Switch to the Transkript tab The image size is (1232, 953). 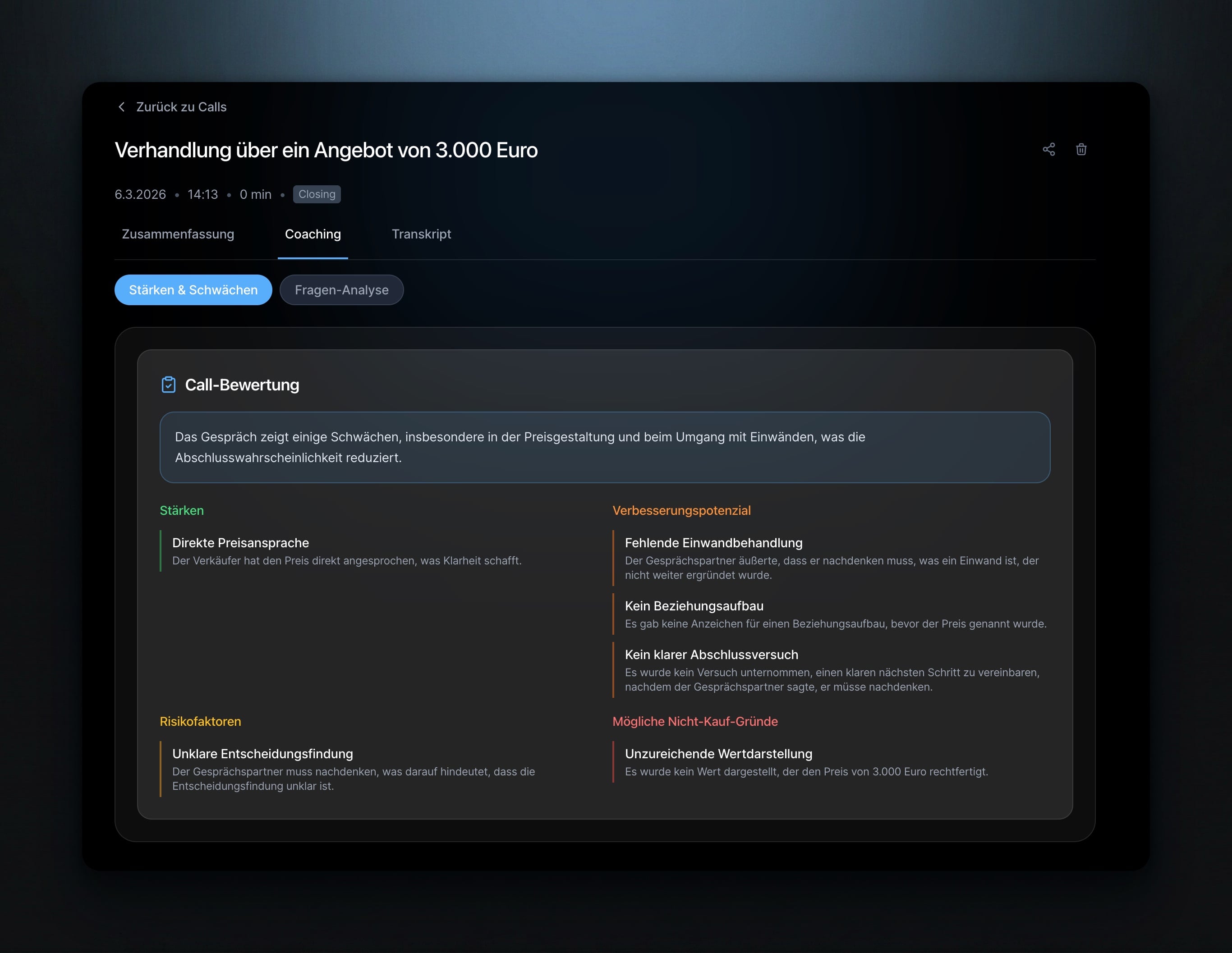coord(421,234)
